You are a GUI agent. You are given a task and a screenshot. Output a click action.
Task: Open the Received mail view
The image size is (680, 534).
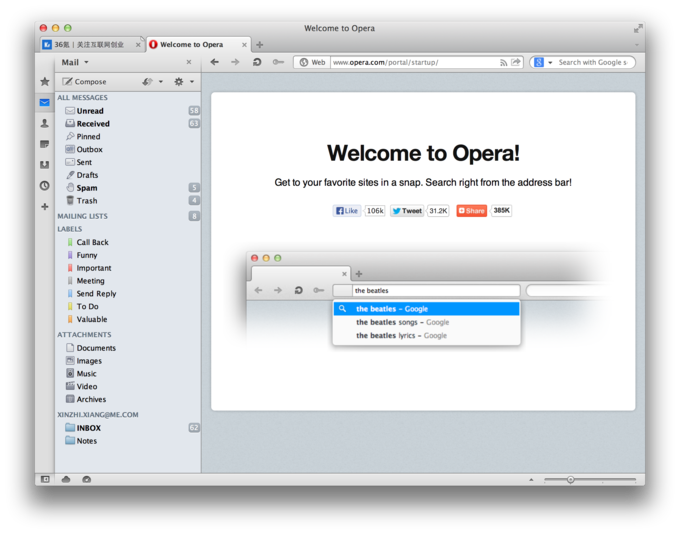tap(128, 124)
